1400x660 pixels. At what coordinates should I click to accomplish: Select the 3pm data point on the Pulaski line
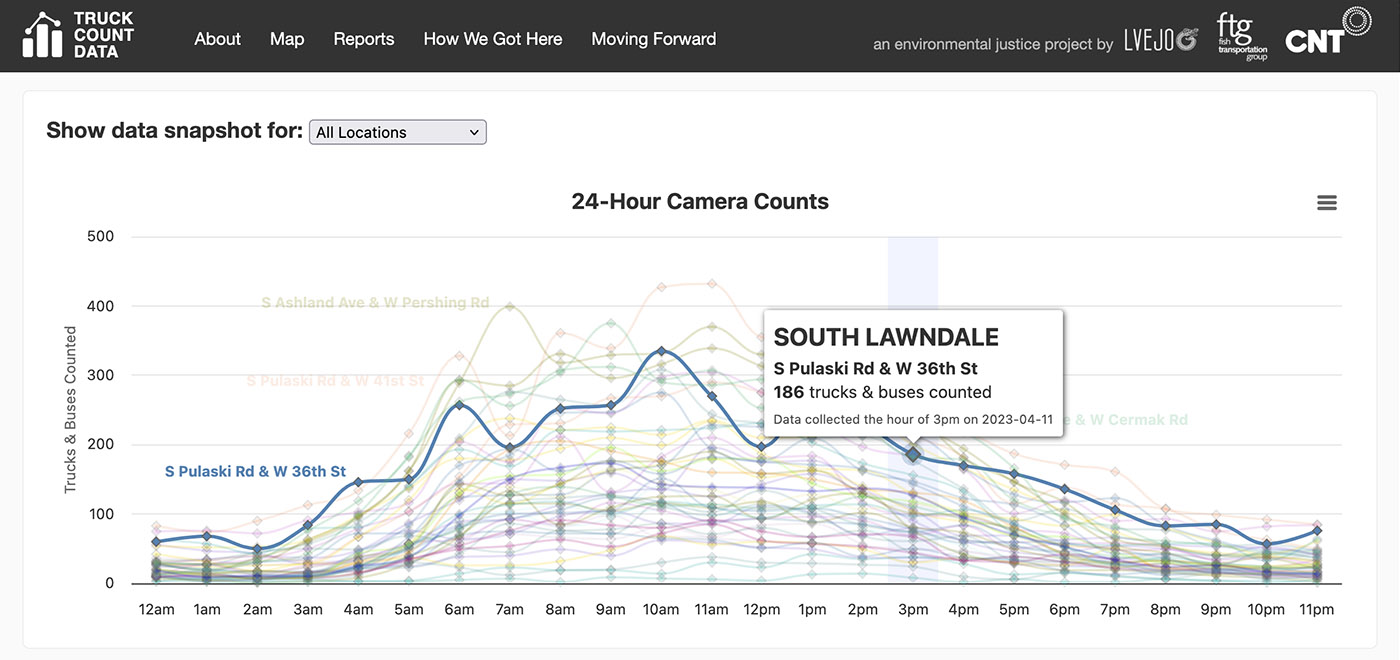point(913,455)
